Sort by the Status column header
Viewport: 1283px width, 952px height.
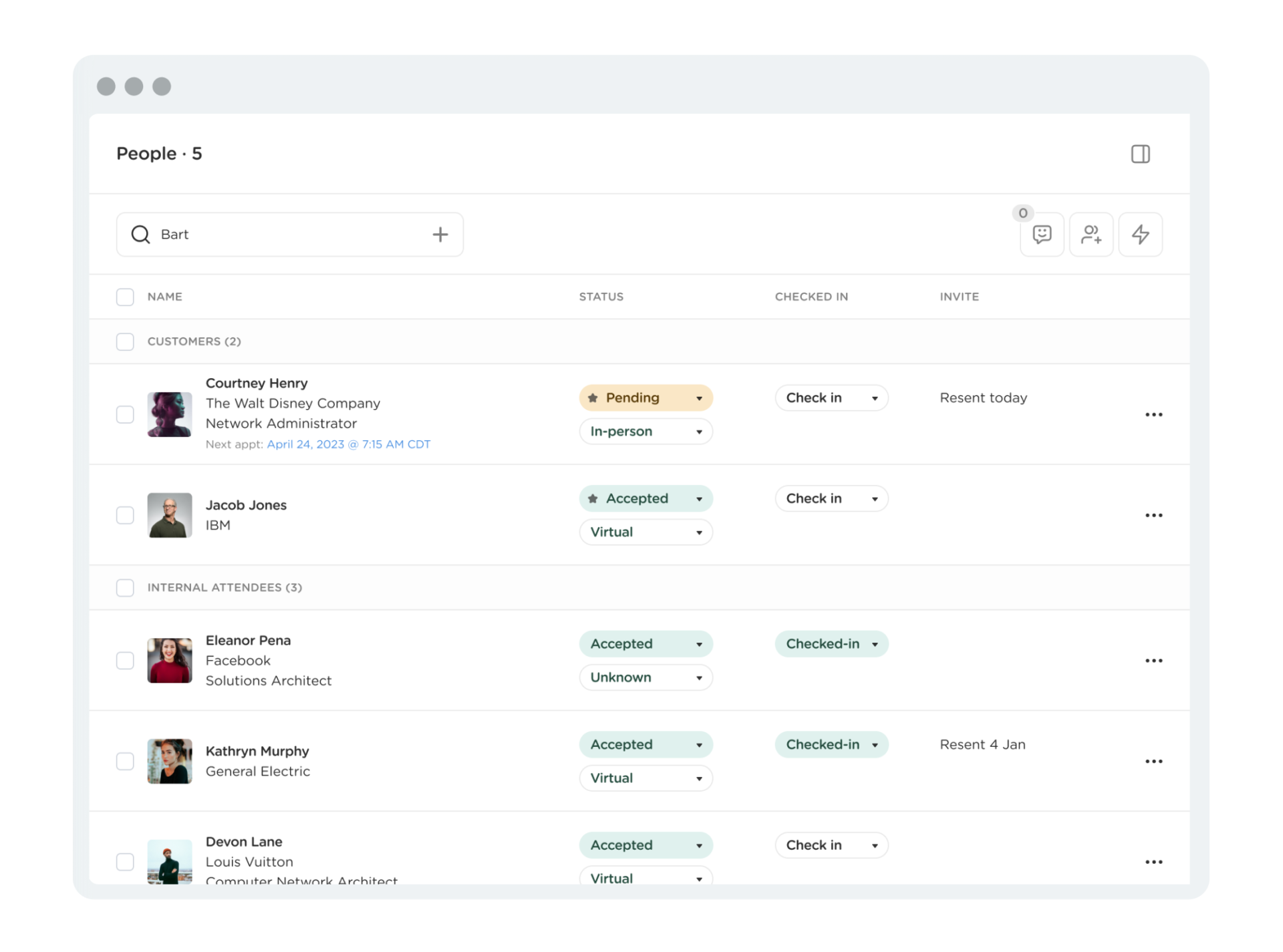[x=601, y=297]
